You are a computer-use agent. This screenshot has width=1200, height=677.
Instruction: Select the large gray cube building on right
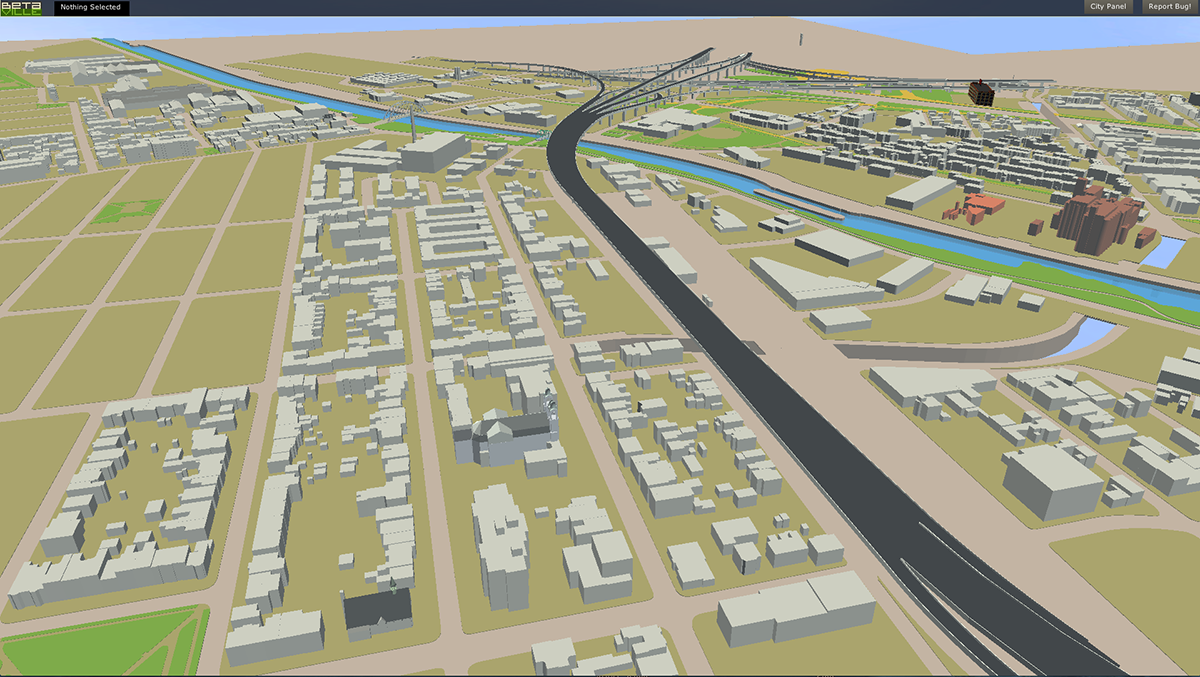pyautogui.click(x=1052, y=482)
